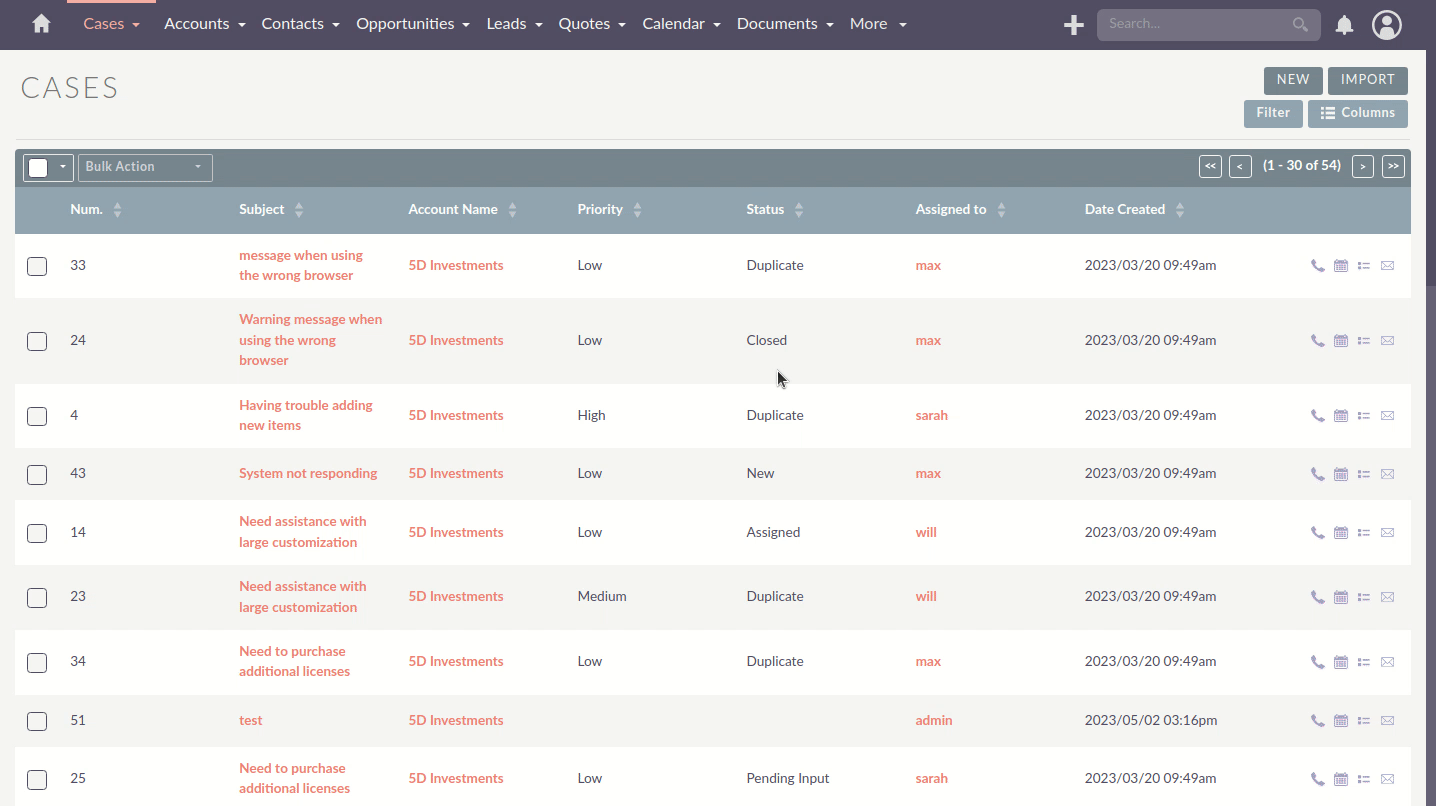Open the user profile icon
This screenshot has width=1436, height=806.
click(x=1387, y=25)
